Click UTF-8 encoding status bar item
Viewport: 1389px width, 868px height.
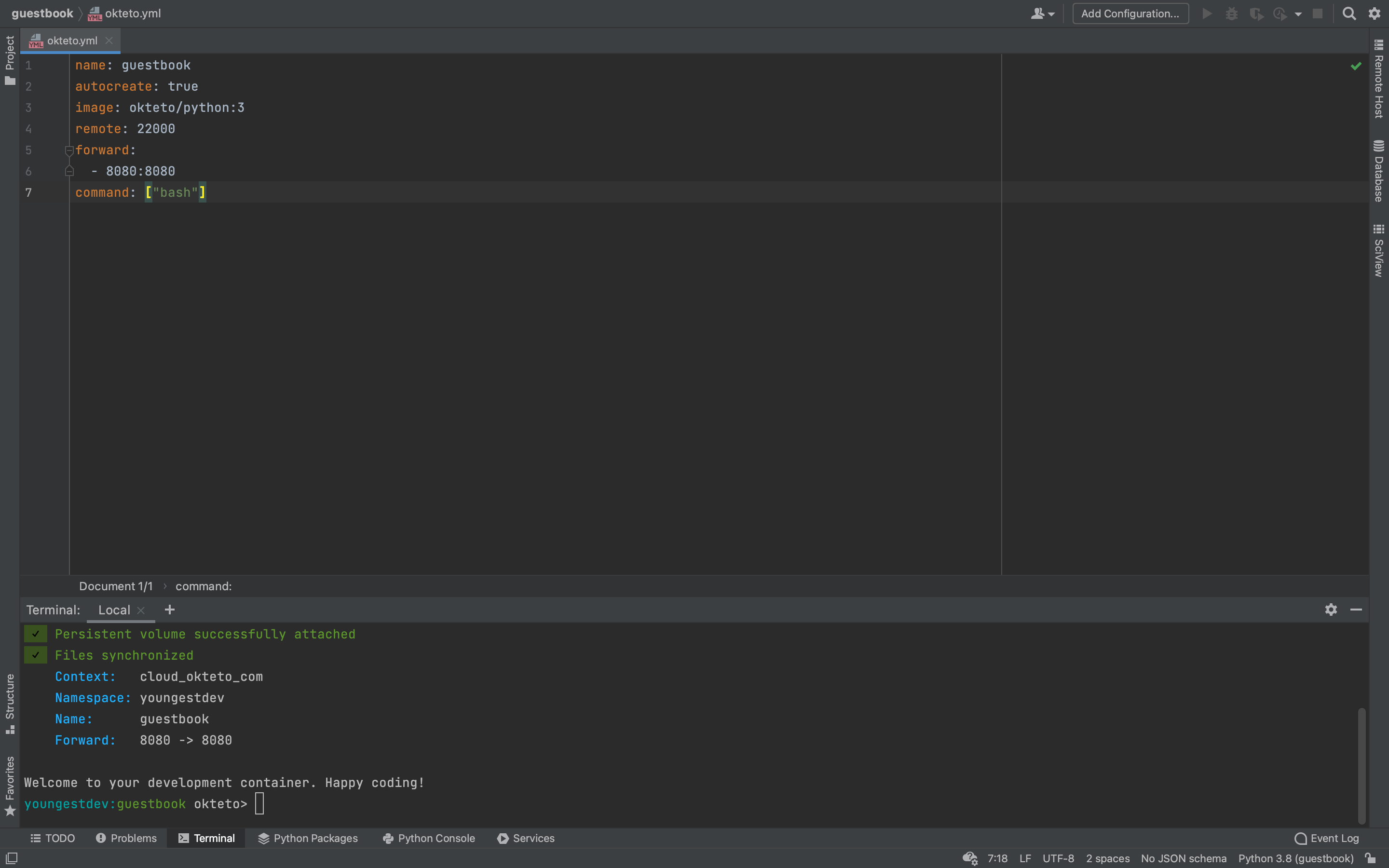click(1058, 858)
